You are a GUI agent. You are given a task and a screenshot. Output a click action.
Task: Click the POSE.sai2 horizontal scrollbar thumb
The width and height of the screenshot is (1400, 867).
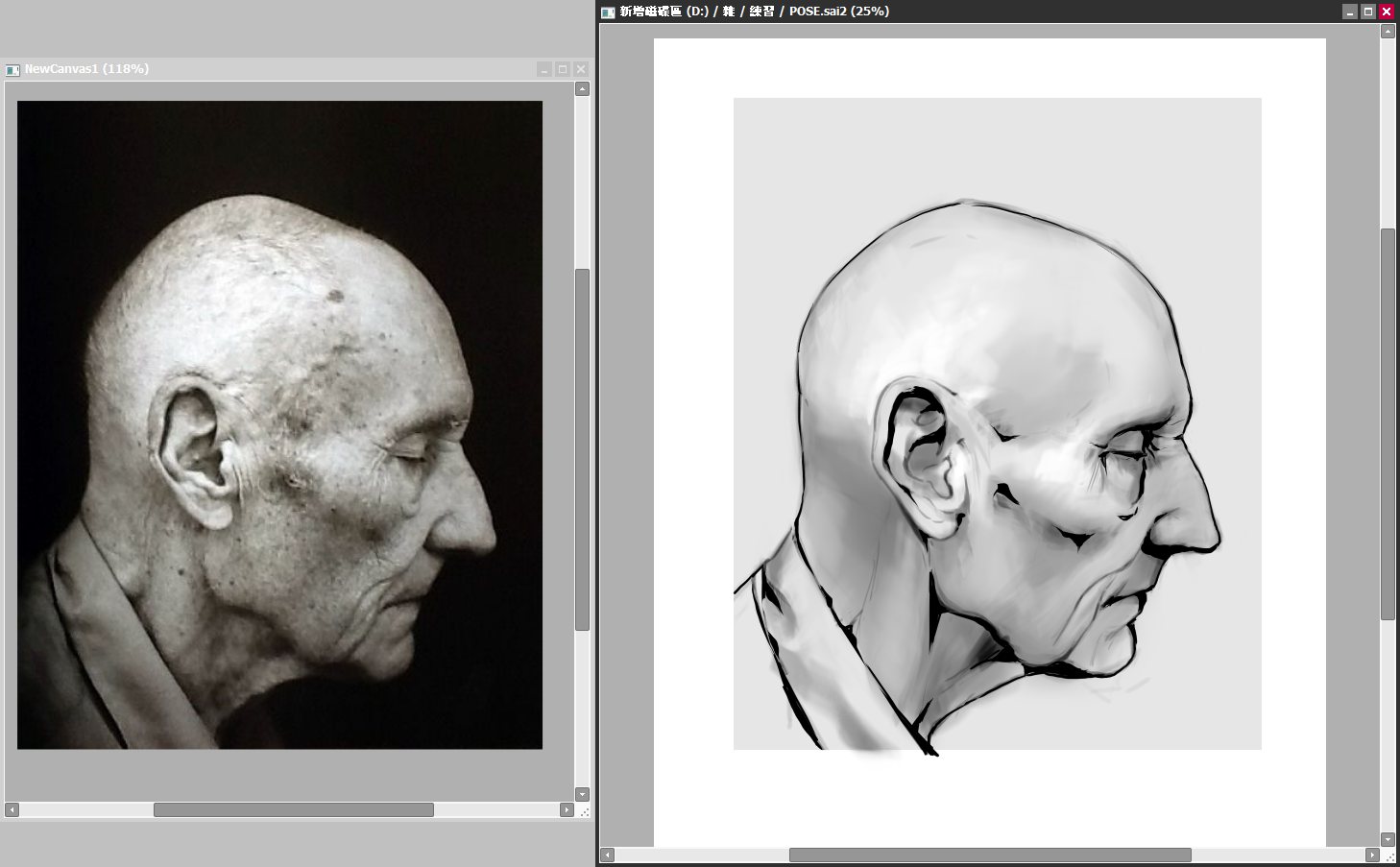coord(989,855)
